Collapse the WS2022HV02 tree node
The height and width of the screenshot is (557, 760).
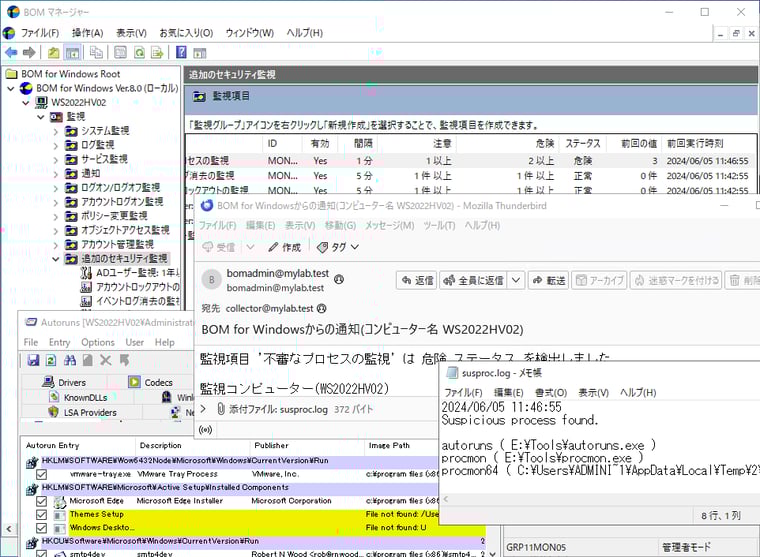pyautogui.click(x=26, y=103)
